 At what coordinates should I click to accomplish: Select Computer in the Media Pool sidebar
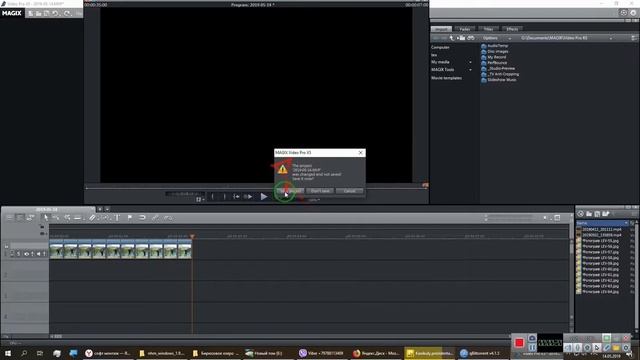(440, 47)
